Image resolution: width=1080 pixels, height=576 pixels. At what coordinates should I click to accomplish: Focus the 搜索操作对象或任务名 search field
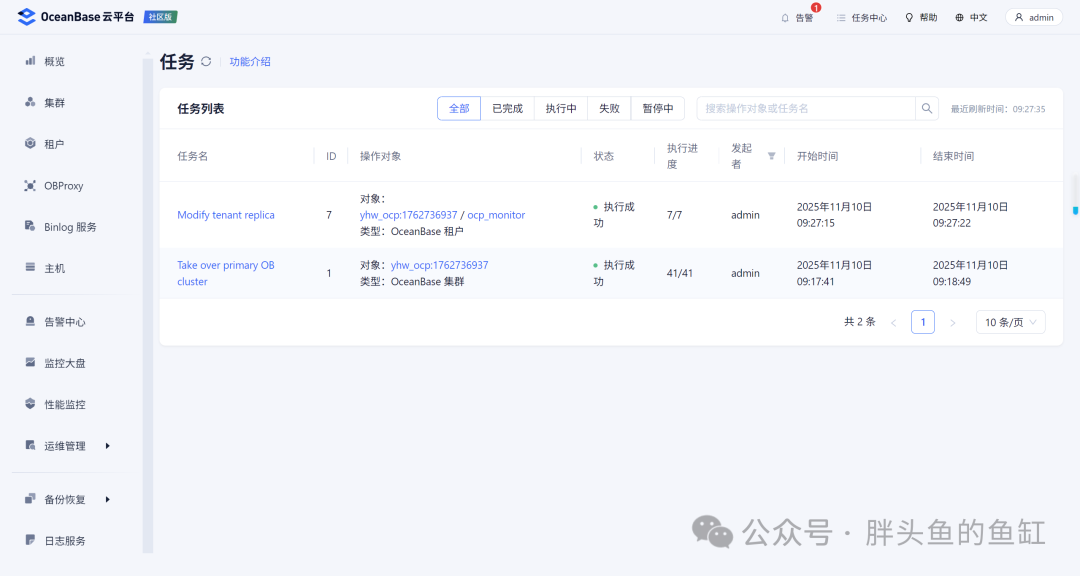click(x=806, y=108)
